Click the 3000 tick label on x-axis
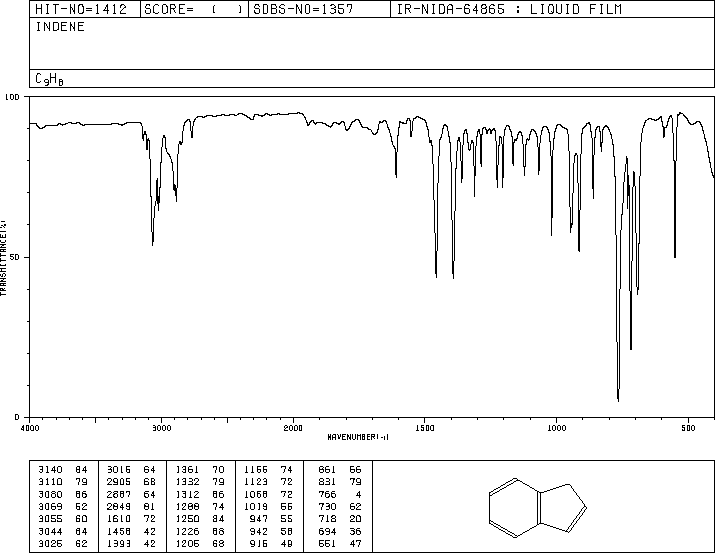 161,428
